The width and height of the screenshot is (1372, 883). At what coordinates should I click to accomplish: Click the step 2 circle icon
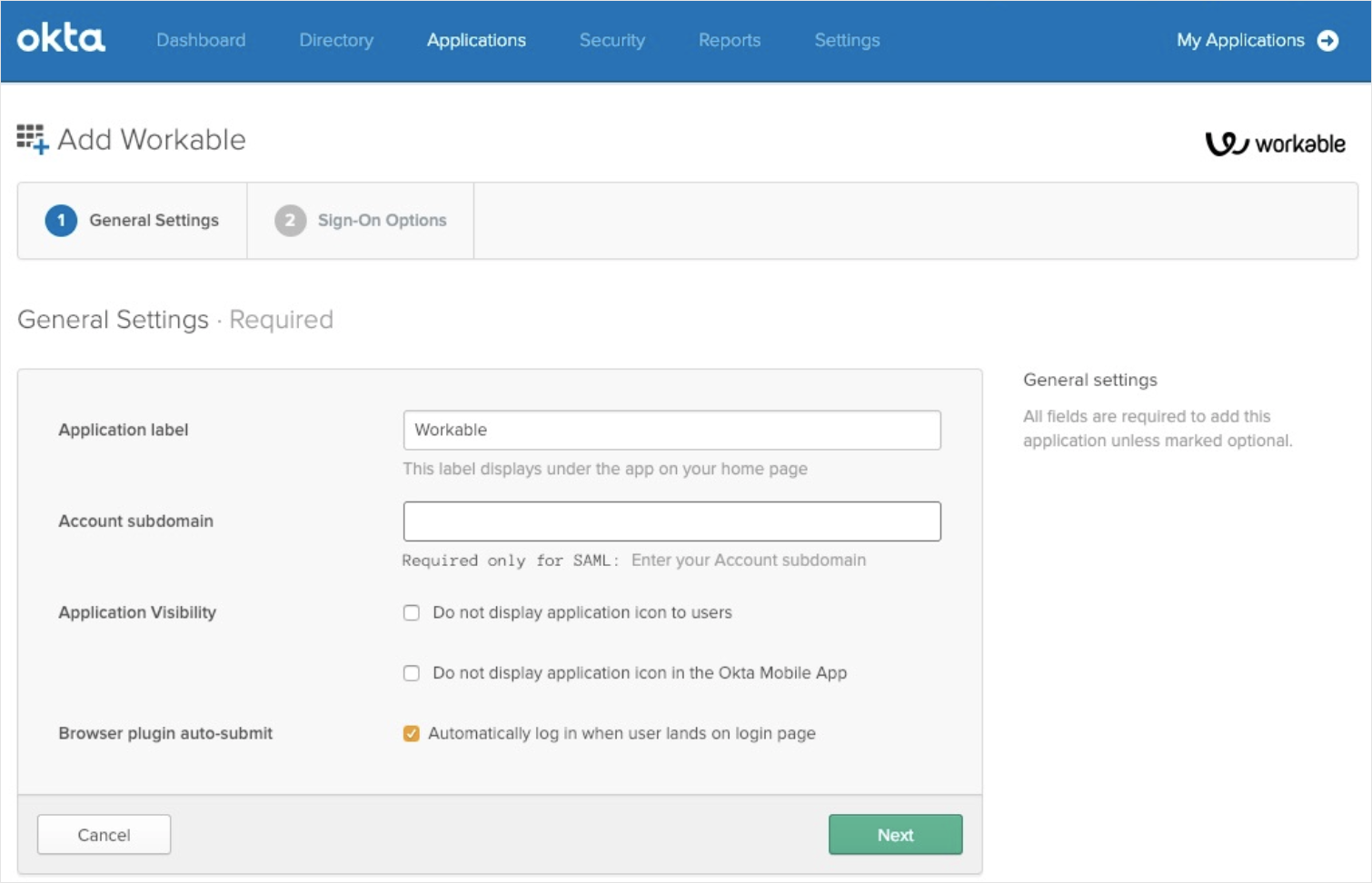290,220
